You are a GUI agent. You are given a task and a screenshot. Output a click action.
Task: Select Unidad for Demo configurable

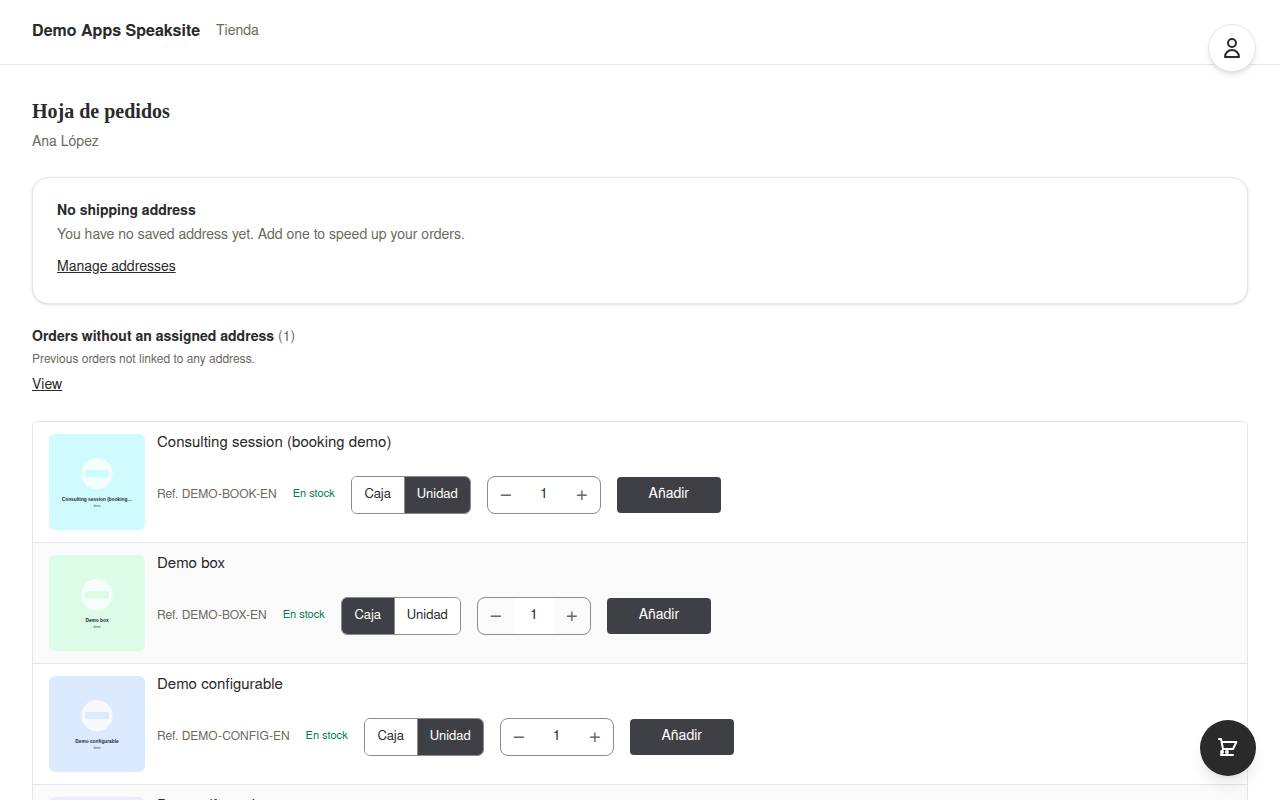click(x=450, y=736)
